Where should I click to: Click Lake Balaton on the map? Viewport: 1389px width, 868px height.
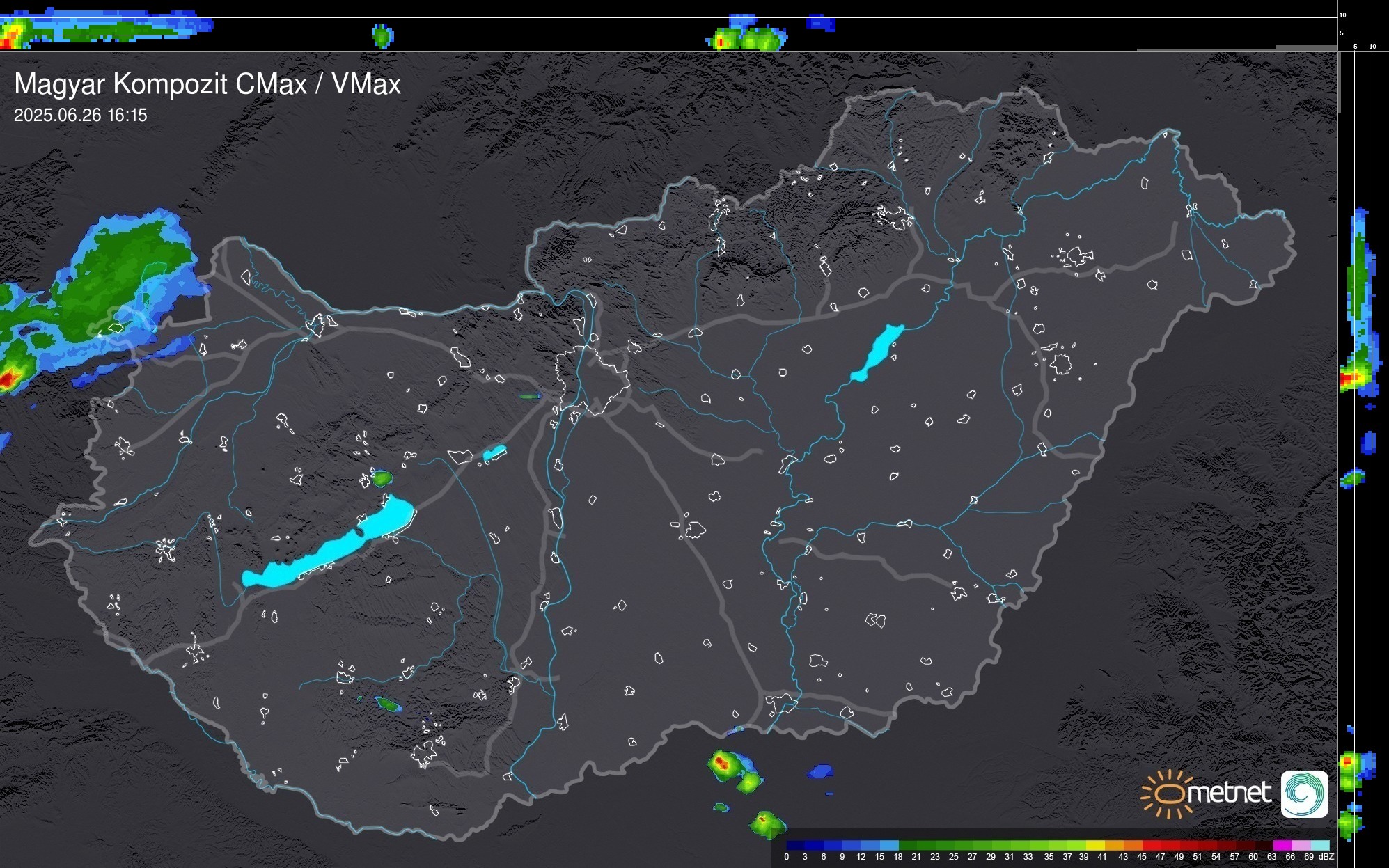[x=327, y=553]
